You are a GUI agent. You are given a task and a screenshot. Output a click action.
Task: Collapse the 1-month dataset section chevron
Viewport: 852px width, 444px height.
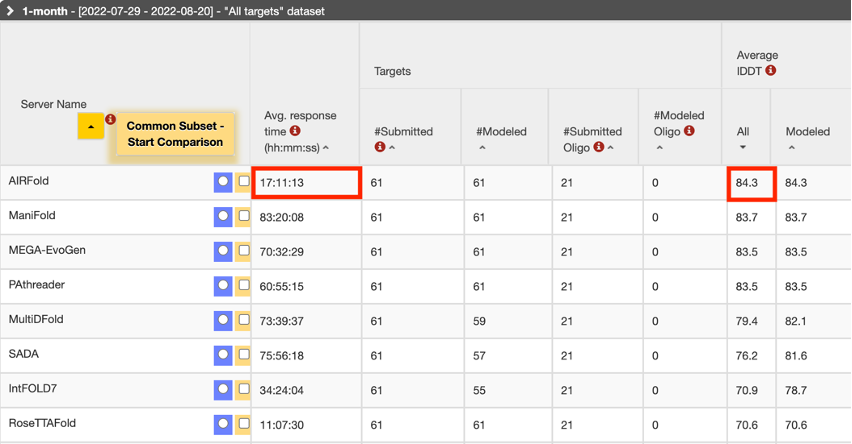tap(9, 10)
